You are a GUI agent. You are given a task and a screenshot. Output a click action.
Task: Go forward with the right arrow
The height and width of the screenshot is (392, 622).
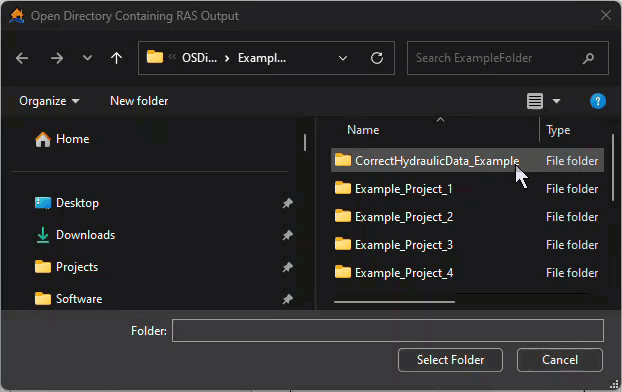(x=57, y=58)
